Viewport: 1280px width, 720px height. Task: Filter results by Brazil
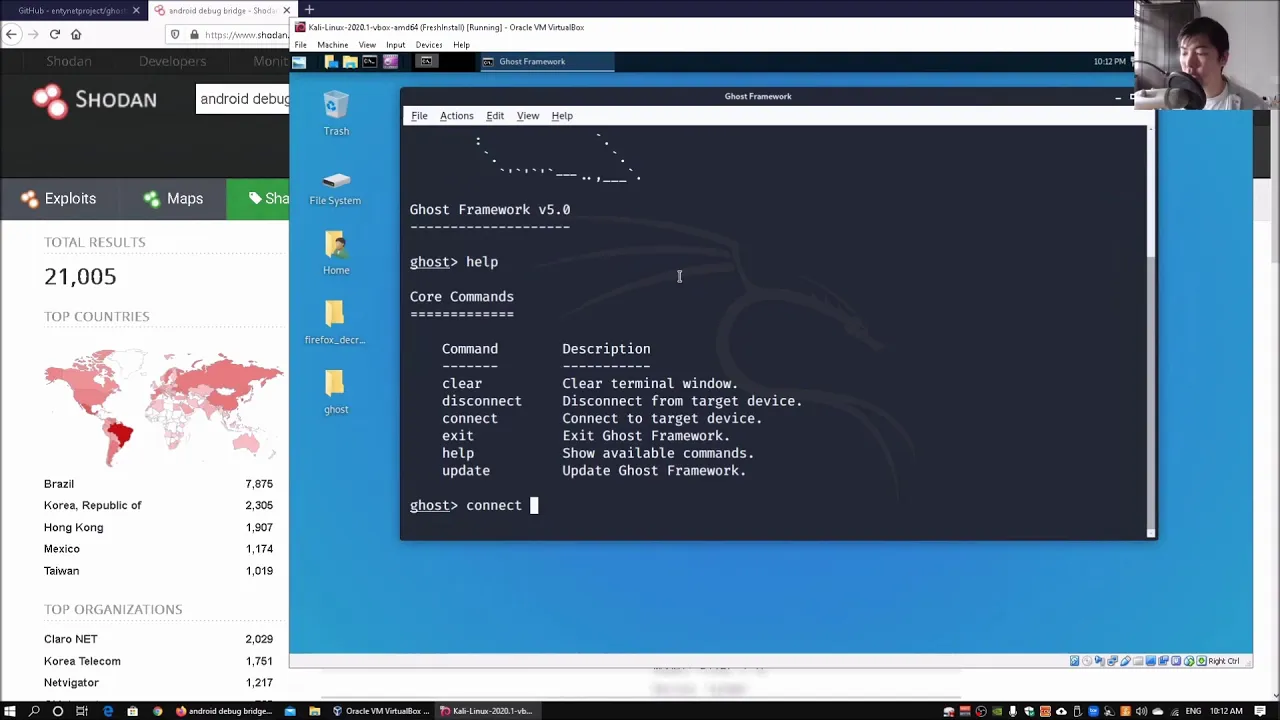(x=59, y=484)
